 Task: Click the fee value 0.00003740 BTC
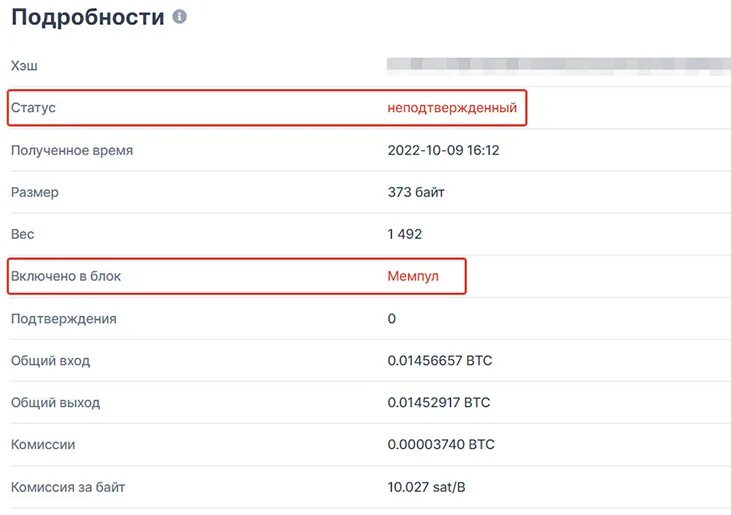(x=441, y=445)
